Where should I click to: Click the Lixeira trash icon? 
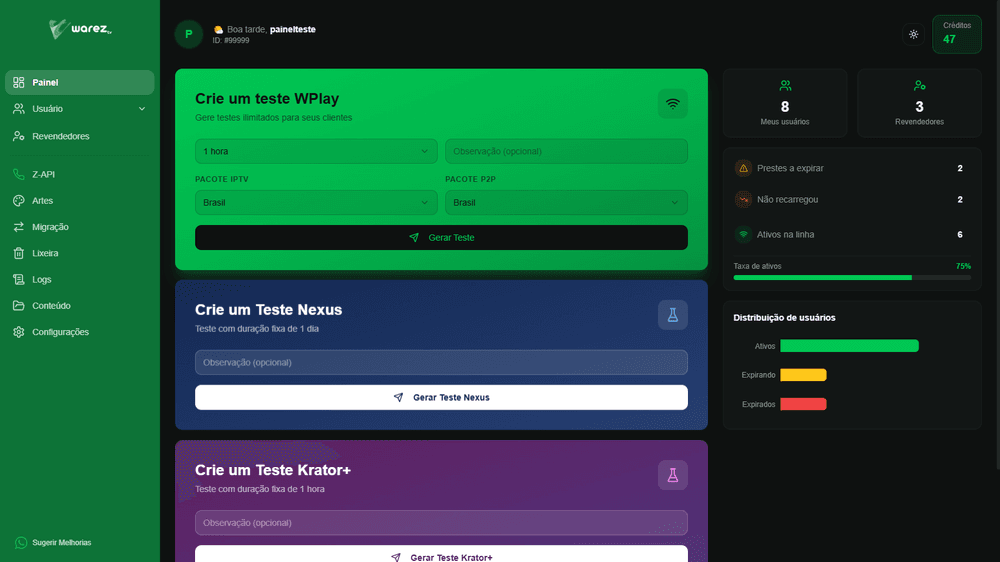tap(18, 253)
